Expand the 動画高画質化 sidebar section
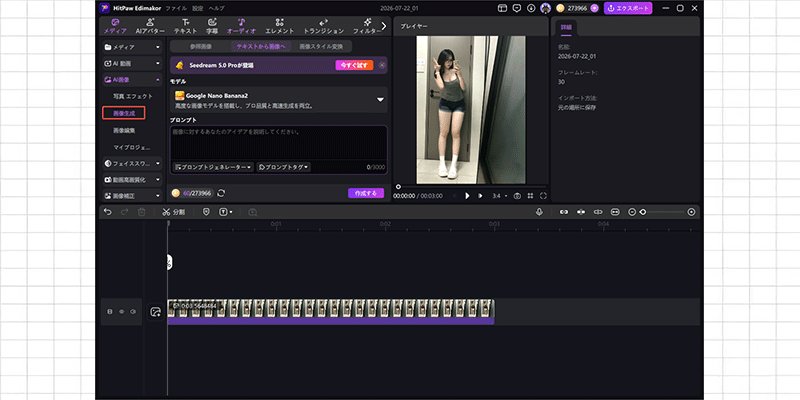 (132, 180)
